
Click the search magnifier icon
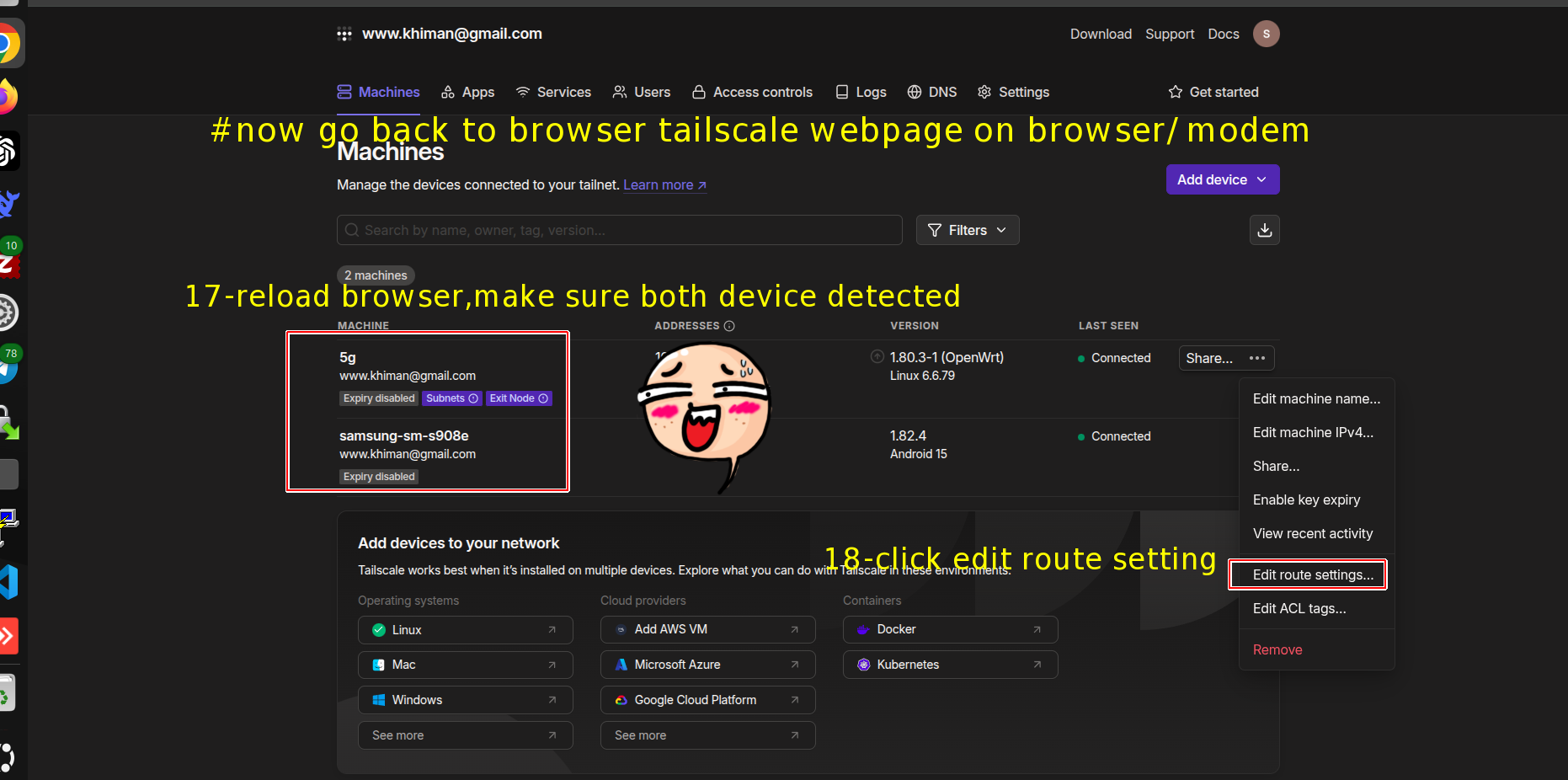pos(352,230)
